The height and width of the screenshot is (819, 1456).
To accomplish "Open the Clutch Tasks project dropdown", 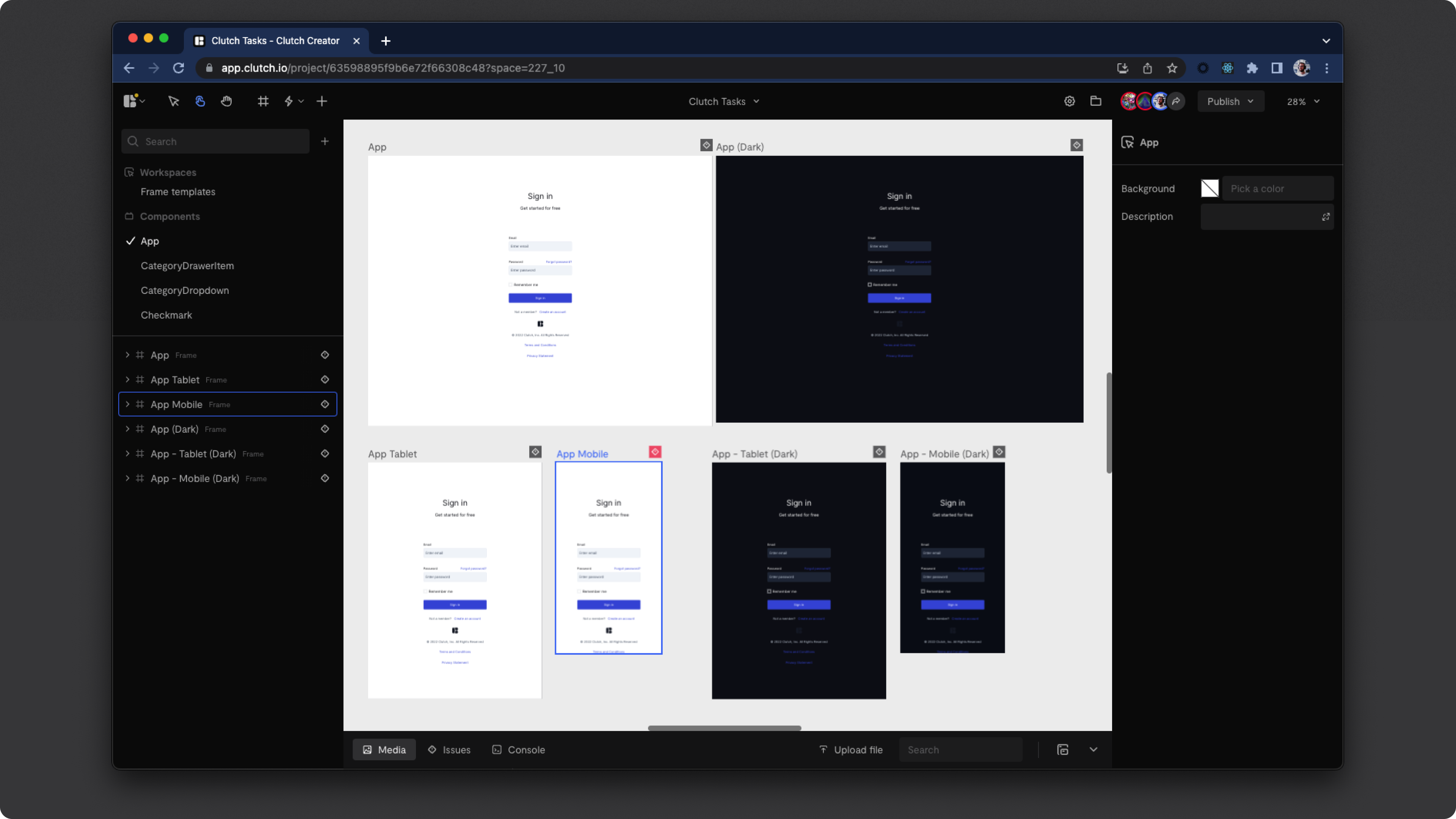I will coord(723,101).
